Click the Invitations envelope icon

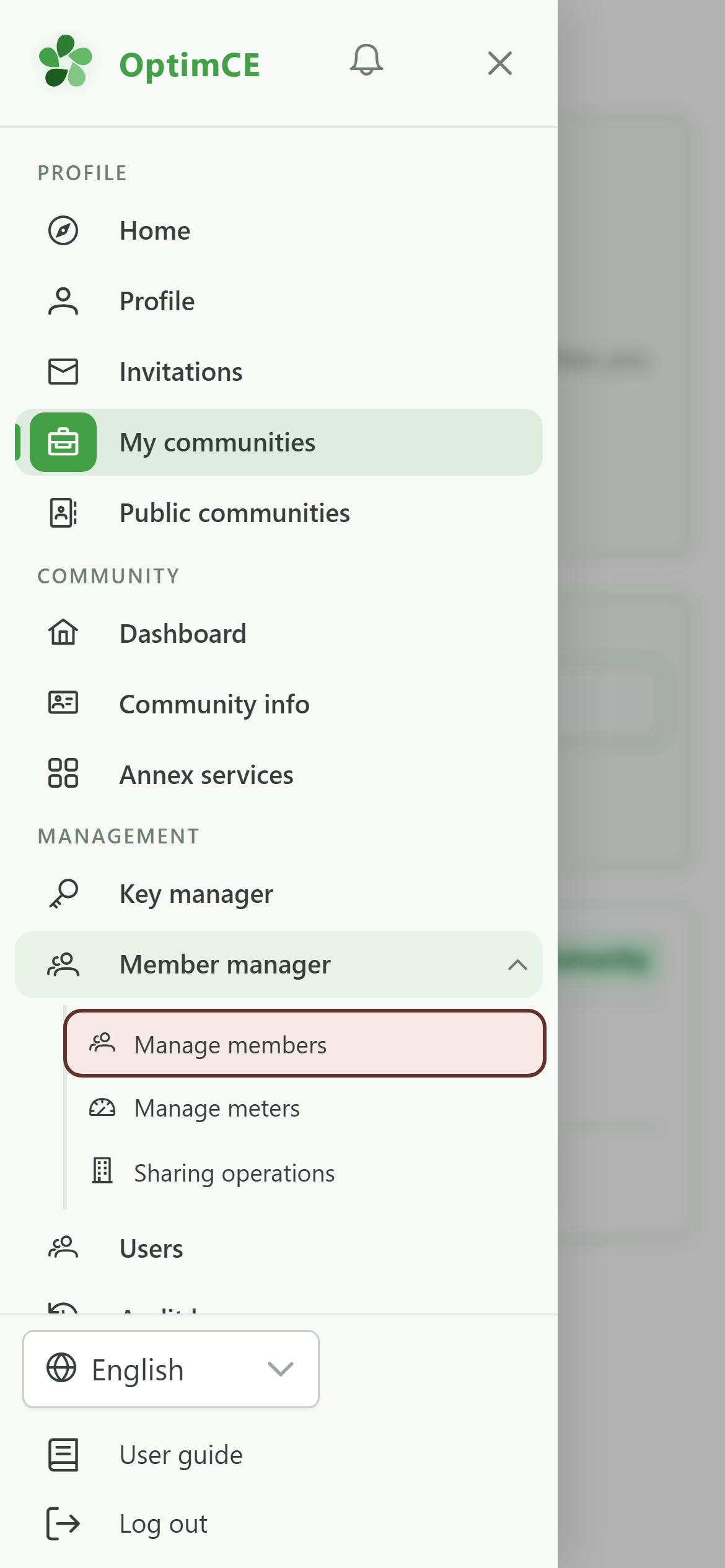click(x=63, y=372)
